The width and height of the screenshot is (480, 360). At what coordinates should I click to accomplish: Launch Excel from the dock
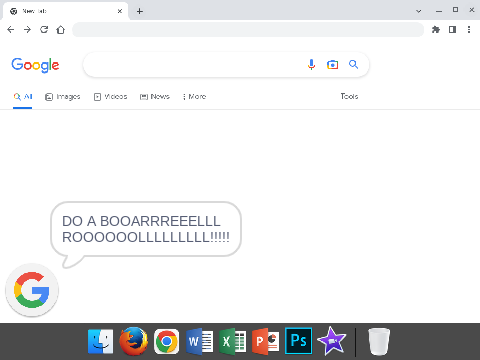[233, 341]
